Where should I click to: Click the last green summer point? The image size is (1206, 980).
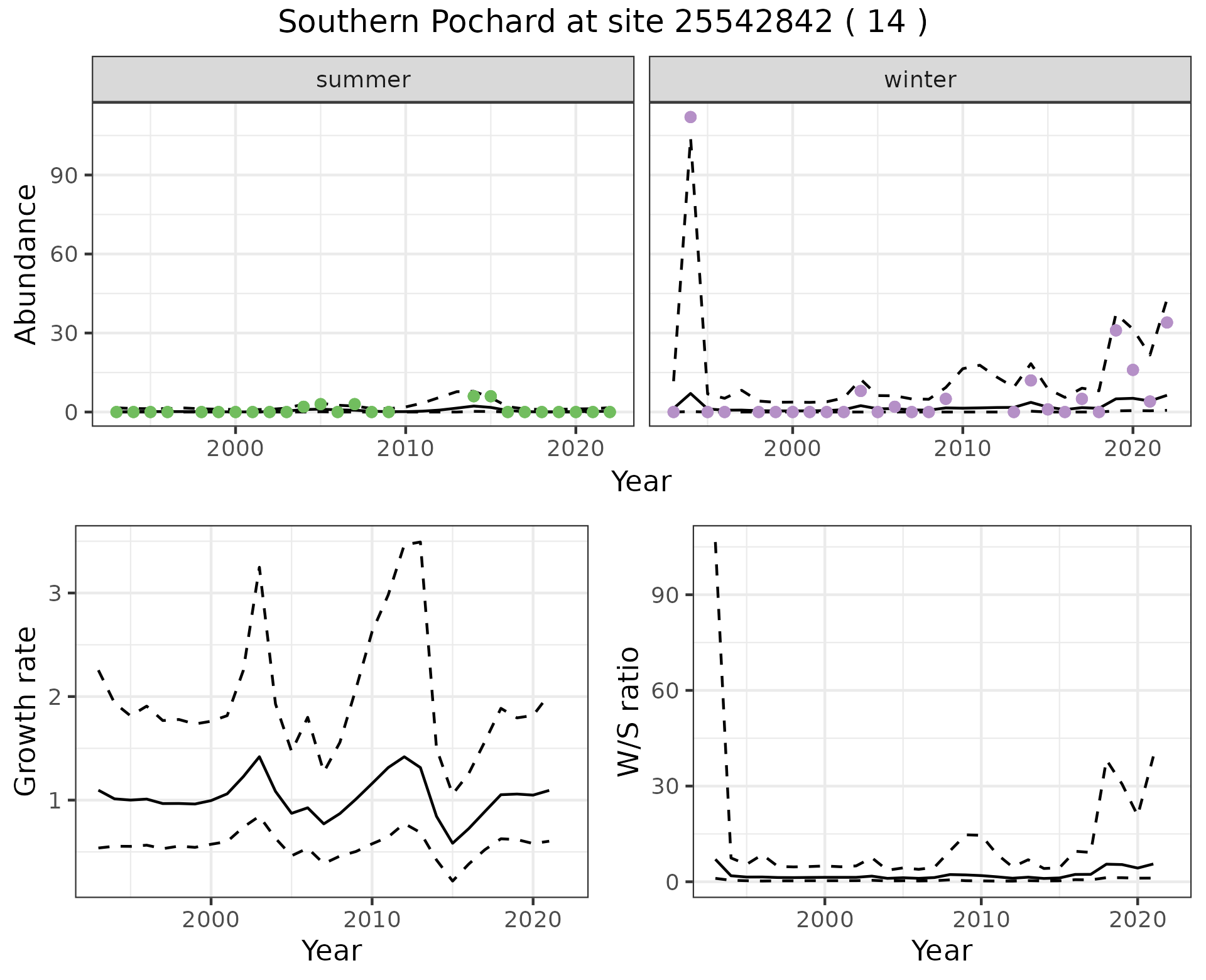(x=609, y=412)
